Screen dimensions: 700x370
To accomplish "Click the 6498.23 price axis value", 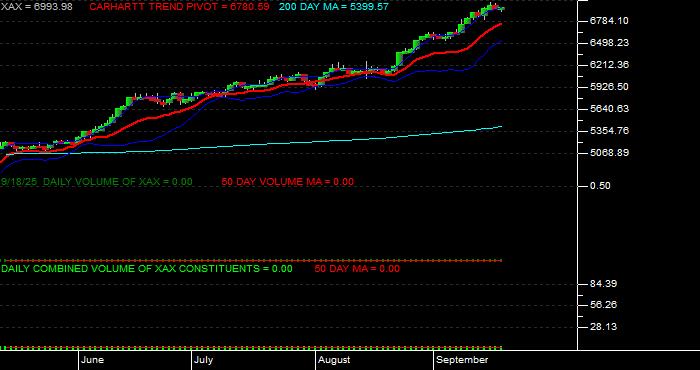I will coord(609,42).
